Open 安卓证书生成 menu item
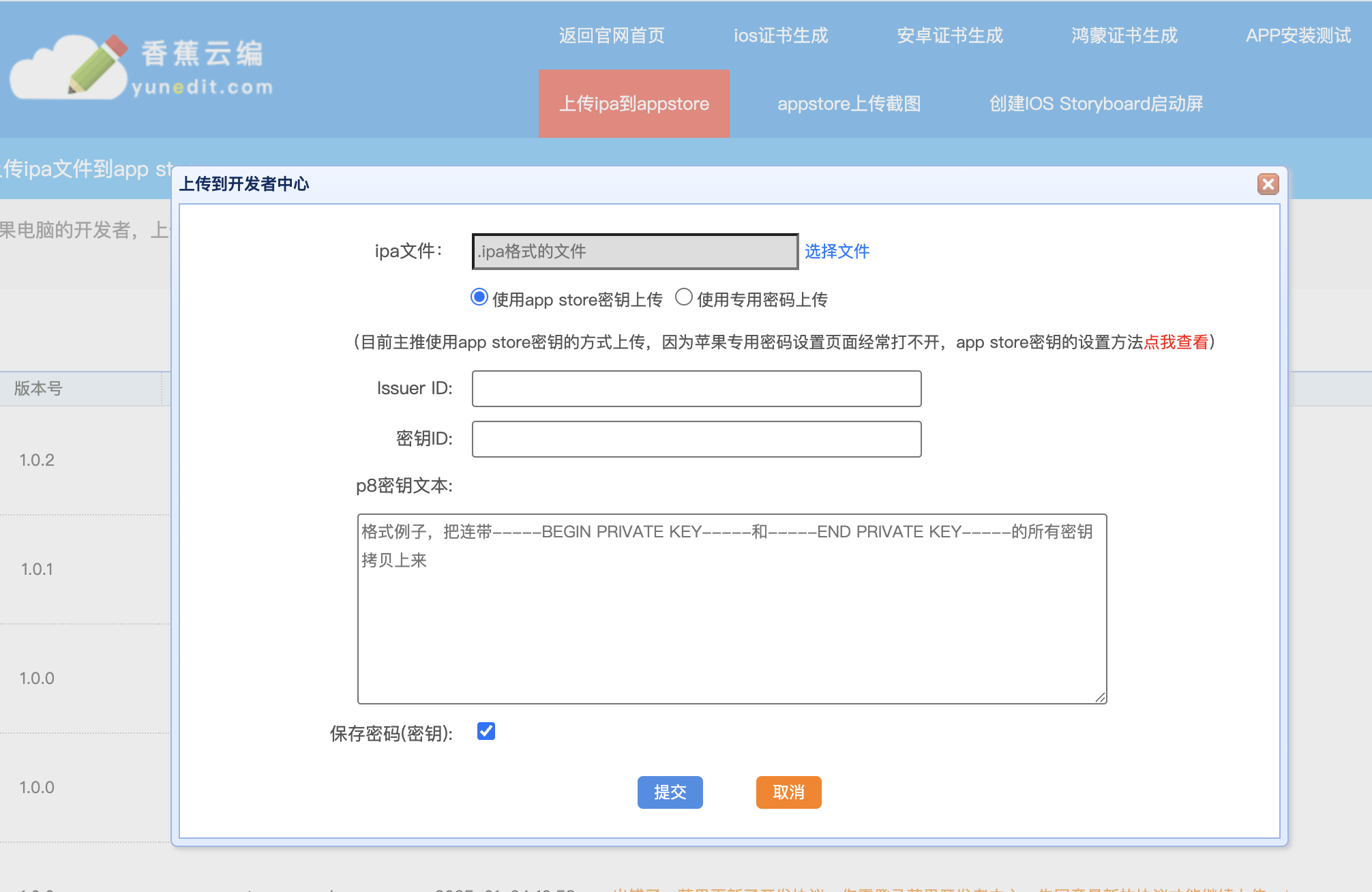Screen dimensions: 1372x892 (949, 35)
